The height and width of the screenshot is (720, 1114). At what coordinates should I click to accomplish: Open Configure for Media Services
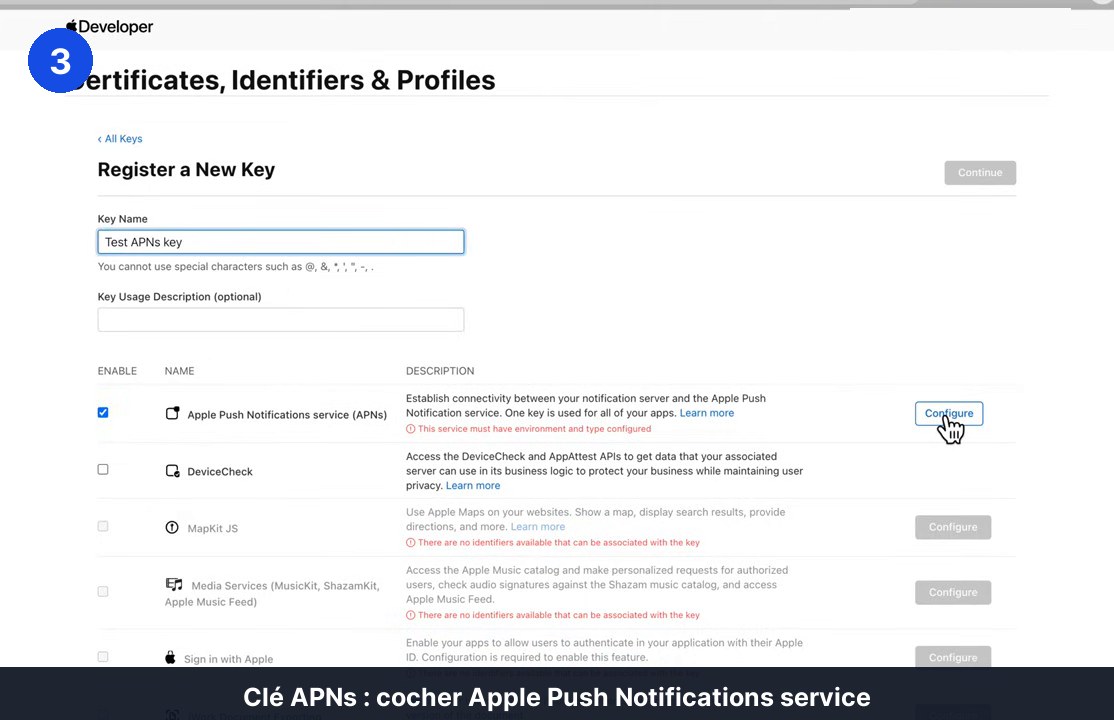(x=953, y=593)
